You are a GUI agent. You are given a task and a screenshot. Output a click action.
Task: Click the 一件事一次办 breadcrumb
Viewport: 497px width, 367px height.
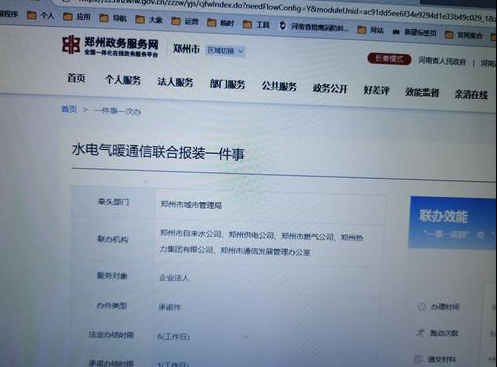tap(117, 111)
